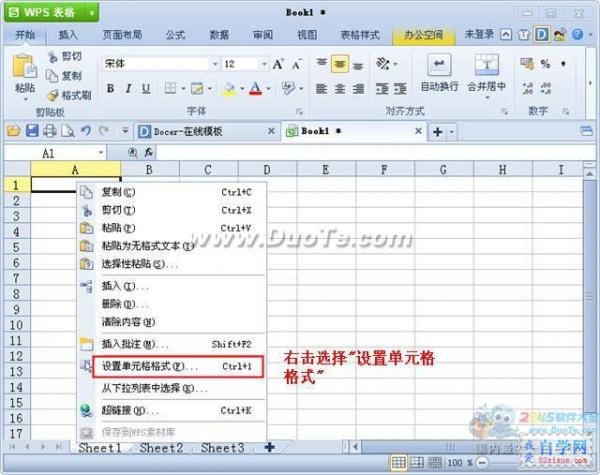Click the Copy (复制) ribbon button

point(64,76)
